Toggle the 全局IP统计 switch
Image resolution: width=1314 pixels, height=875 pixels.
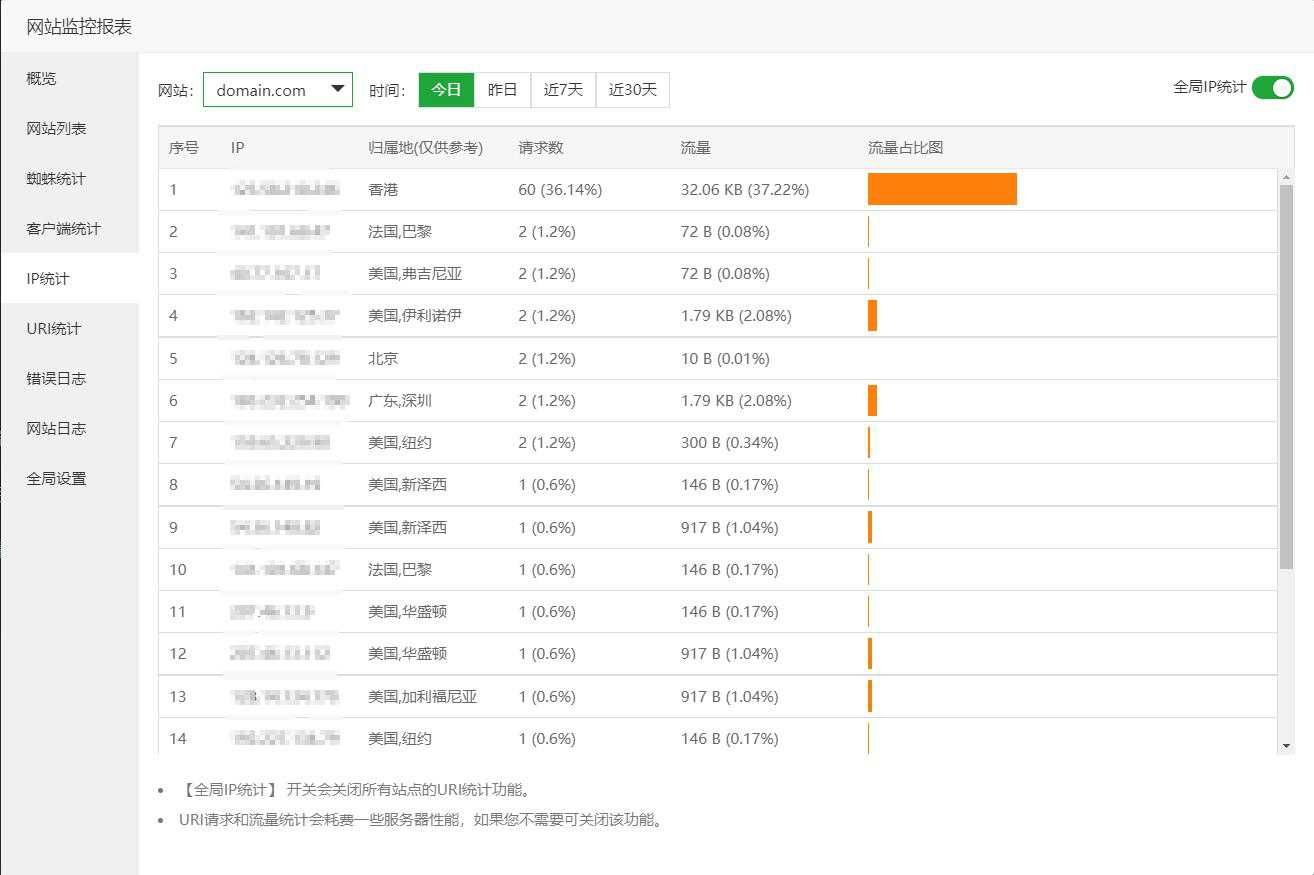tap(1272, 88)
